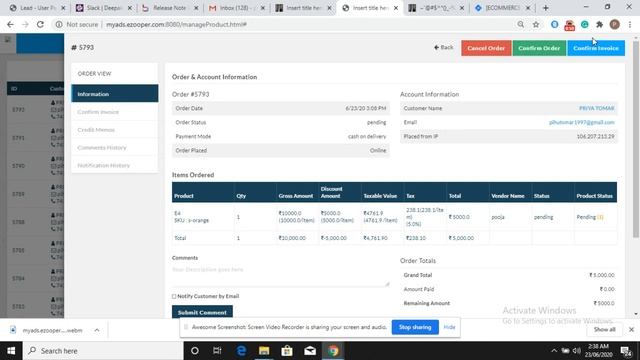Bookmark this page with star icon

point(536,24)
